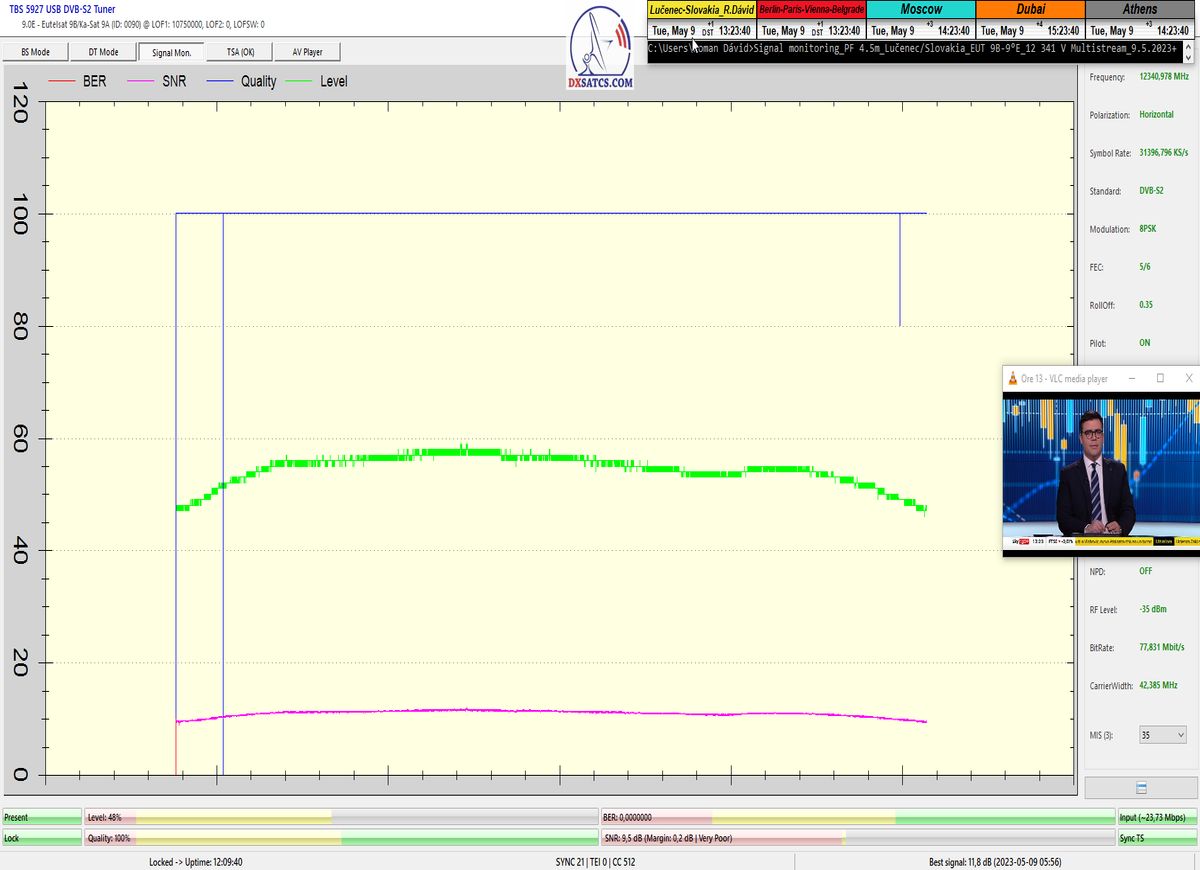Maximize the VLC media player window
The height and width of the screenshot is (870, 1200).
1160,379
